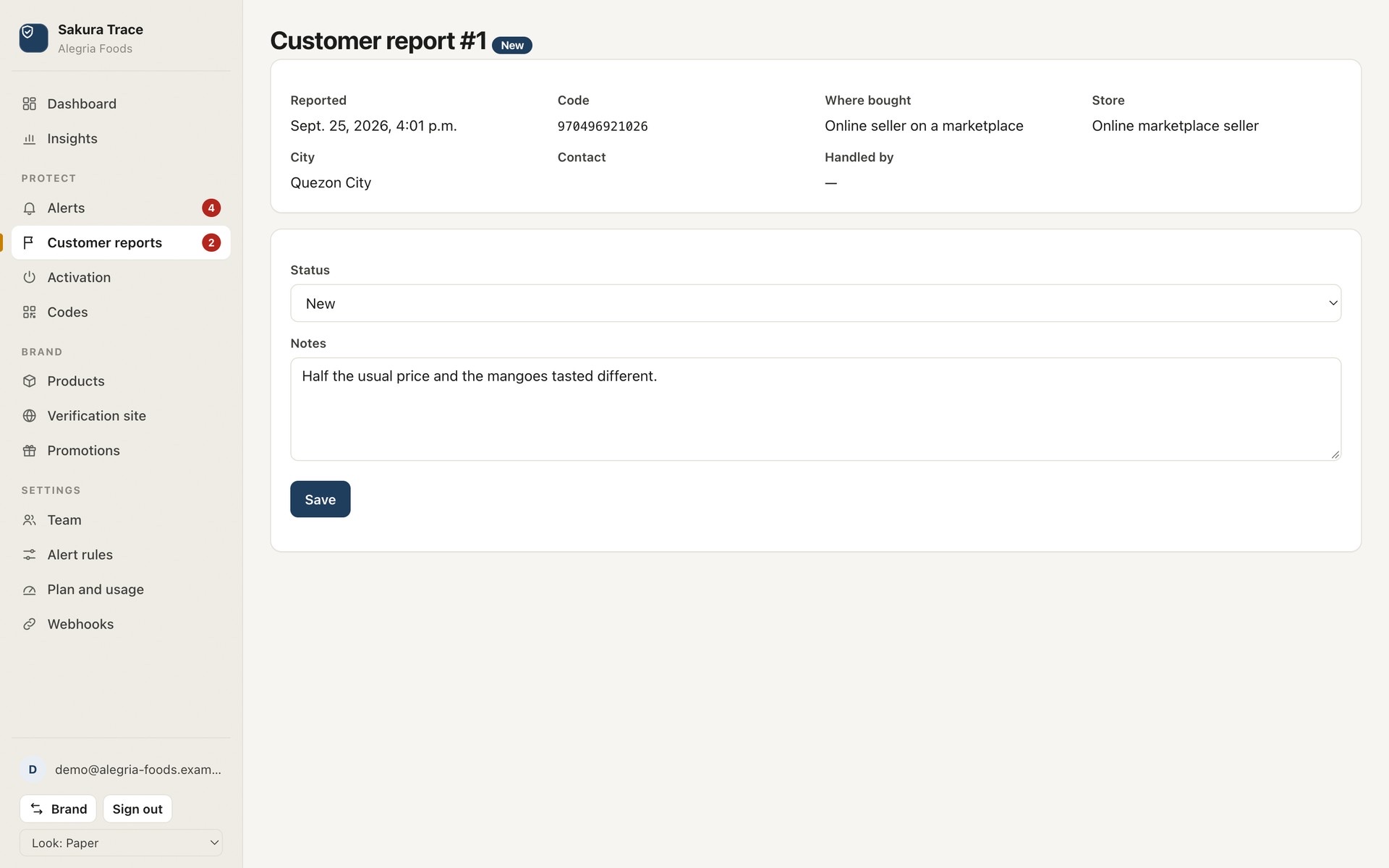1389x868 pixels.
Task: Click the Webhooks link icon
Action: tap(29, 624)
